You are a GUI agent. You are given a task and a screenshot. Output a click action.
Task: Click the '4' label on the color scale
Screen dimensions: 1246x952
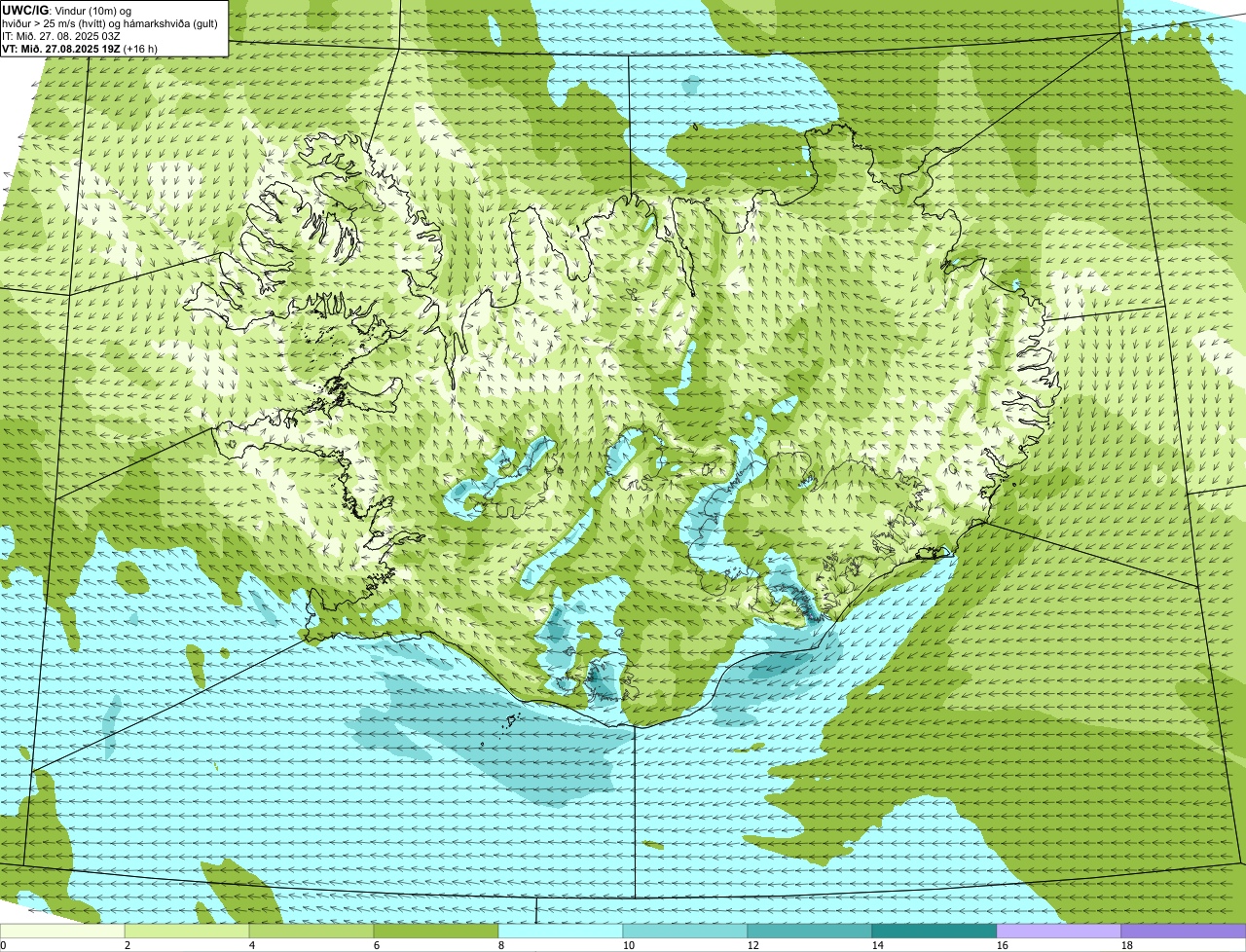click(252, 945)
